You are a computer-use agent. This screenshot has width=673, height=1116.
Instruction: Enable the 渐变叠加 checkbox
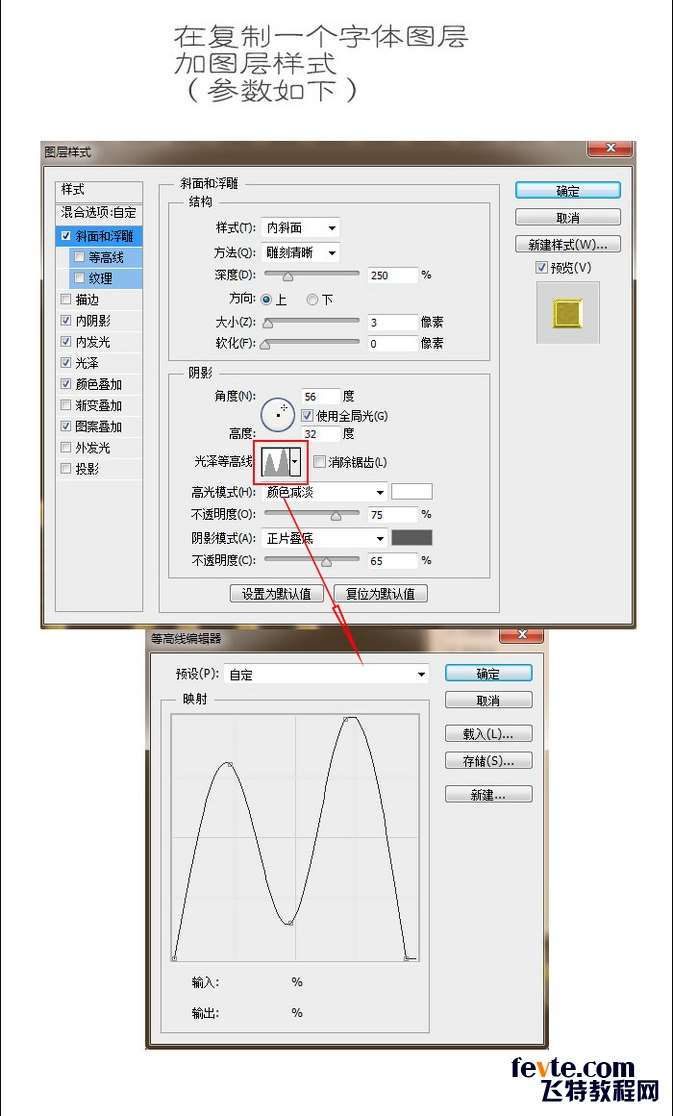click(66, 406)
